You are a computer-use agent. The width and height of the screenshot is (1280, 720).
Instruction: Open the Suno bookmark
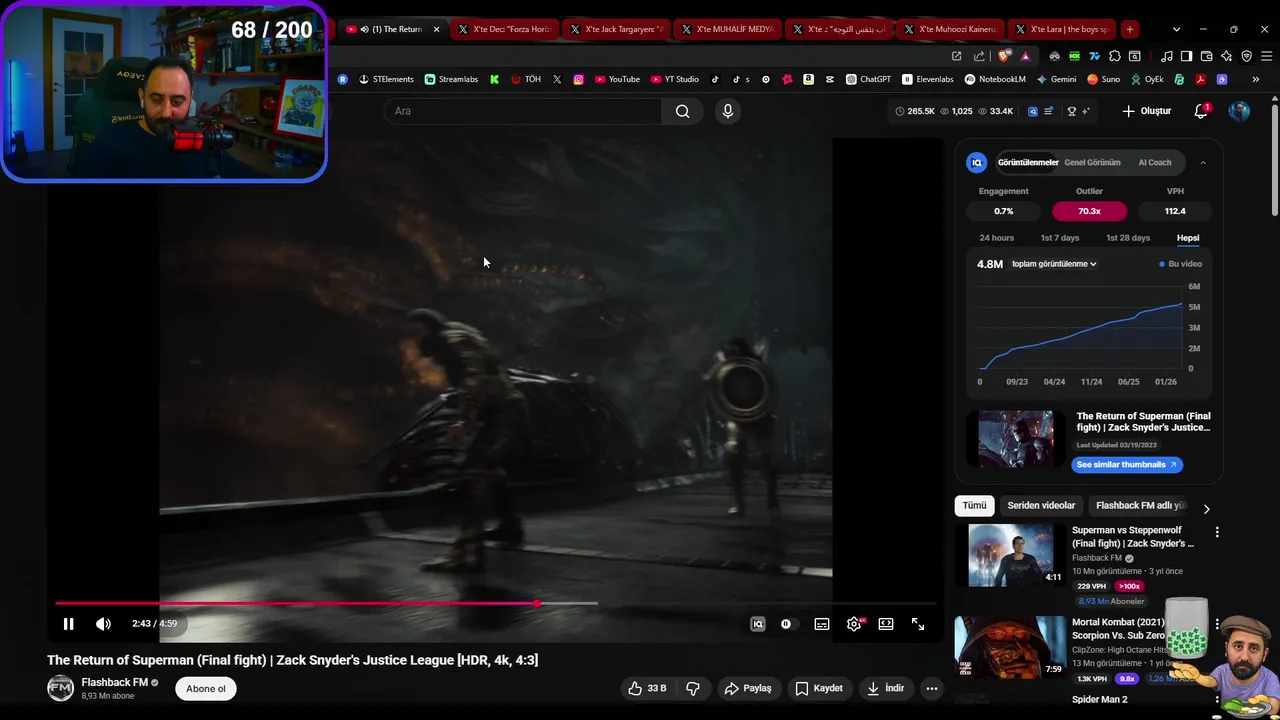pyautogui.click(x=1104, y=79)
